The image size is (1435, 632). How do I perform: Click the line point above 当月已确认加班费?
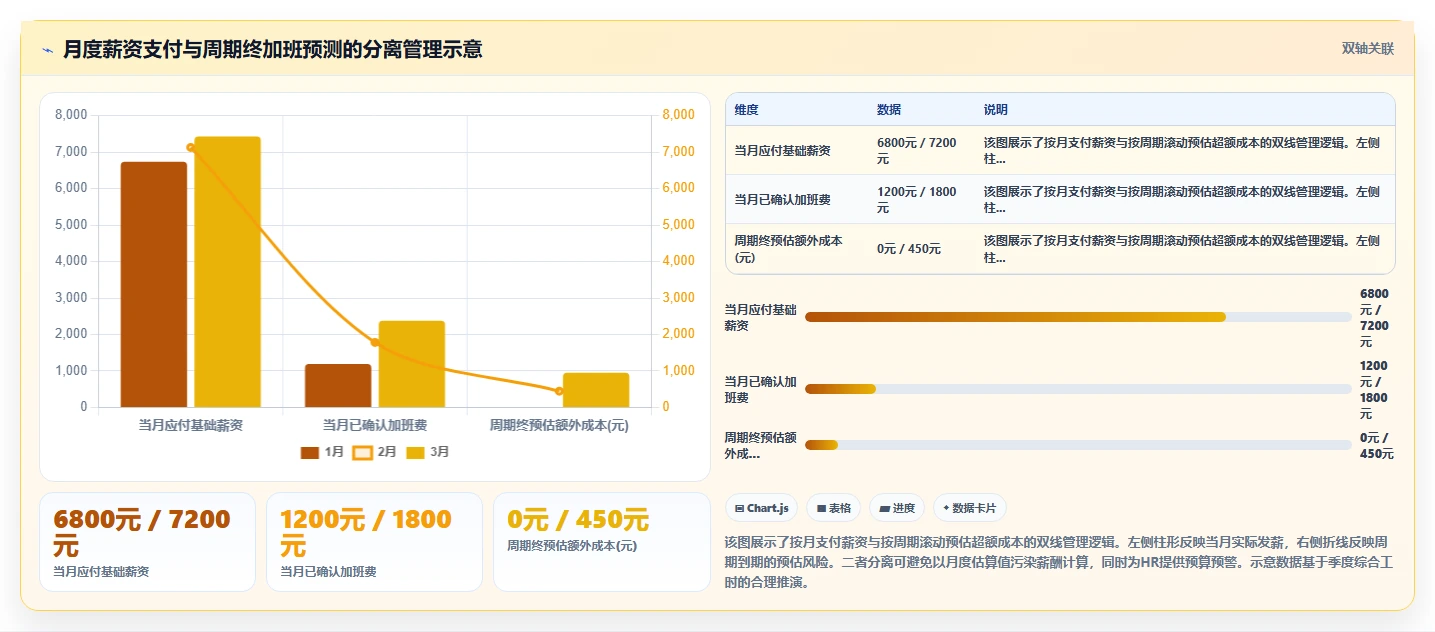click(375, 342)
